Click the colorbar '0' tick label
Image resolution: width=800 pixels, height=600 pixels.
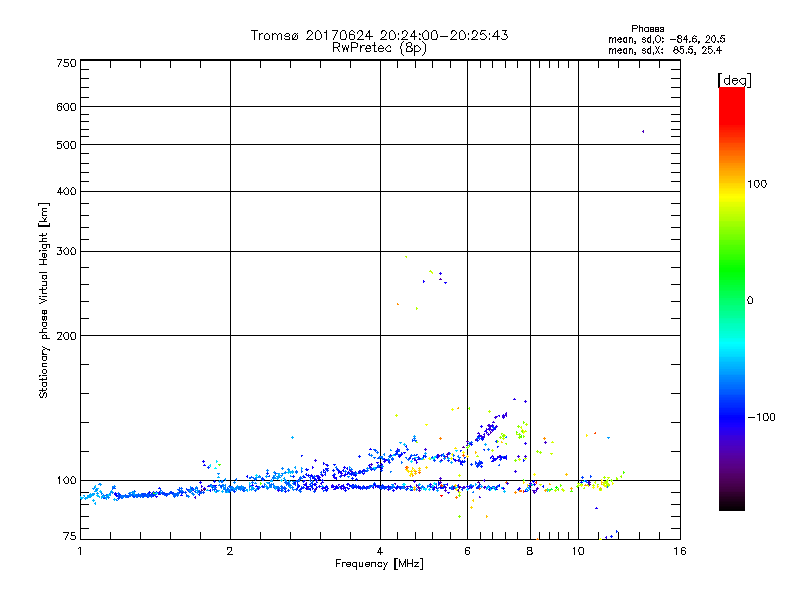pyautogui.click(x=750, y=301)
